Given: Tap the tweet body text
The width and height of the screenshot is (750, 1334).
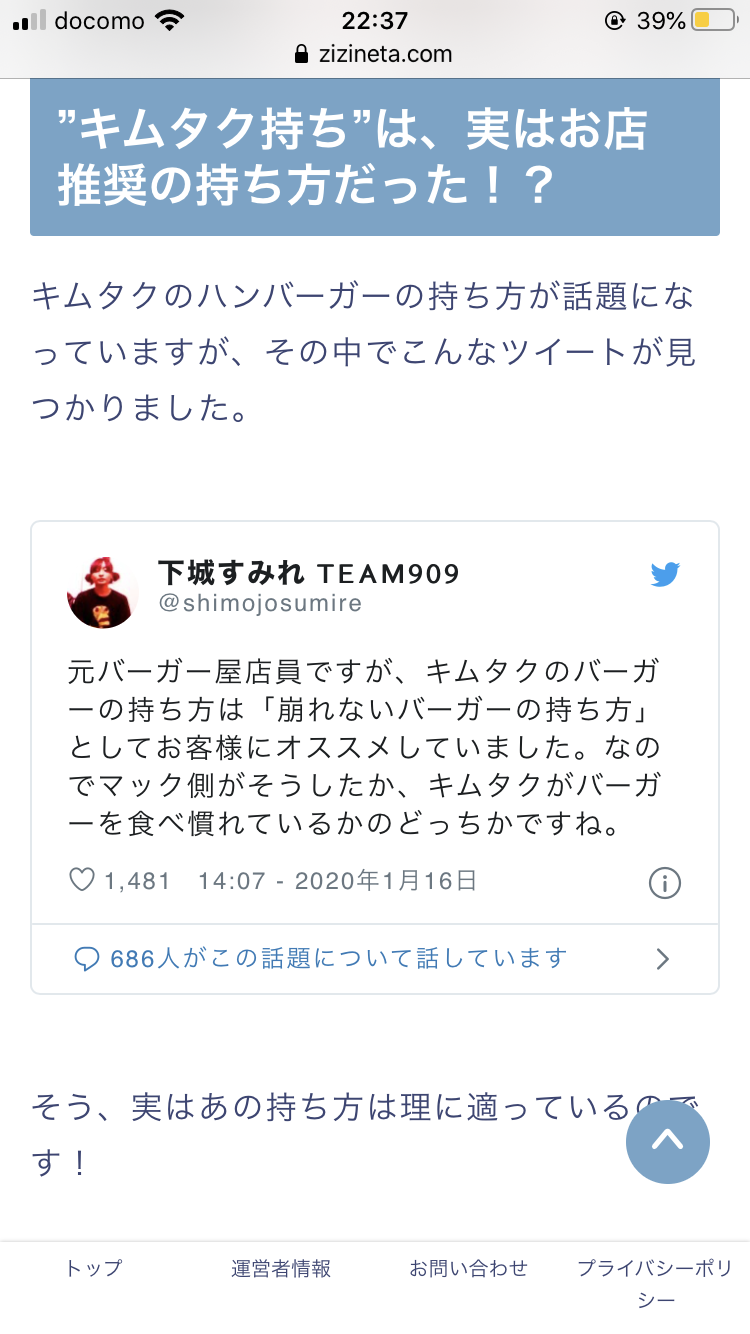Looking at the screenshot, I should point(365,749).
